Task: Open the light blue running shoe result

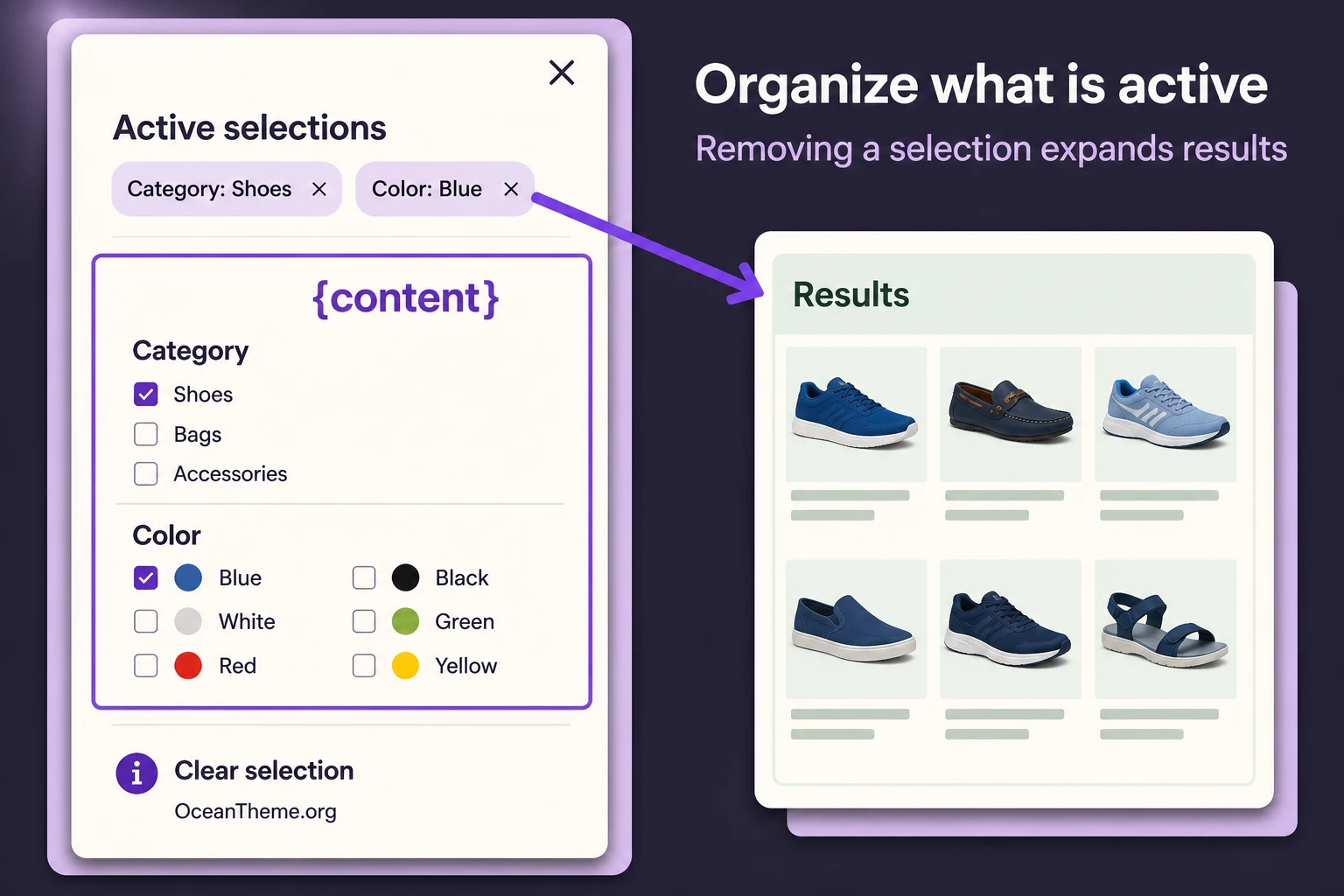Action: [x=1165, y=415]
